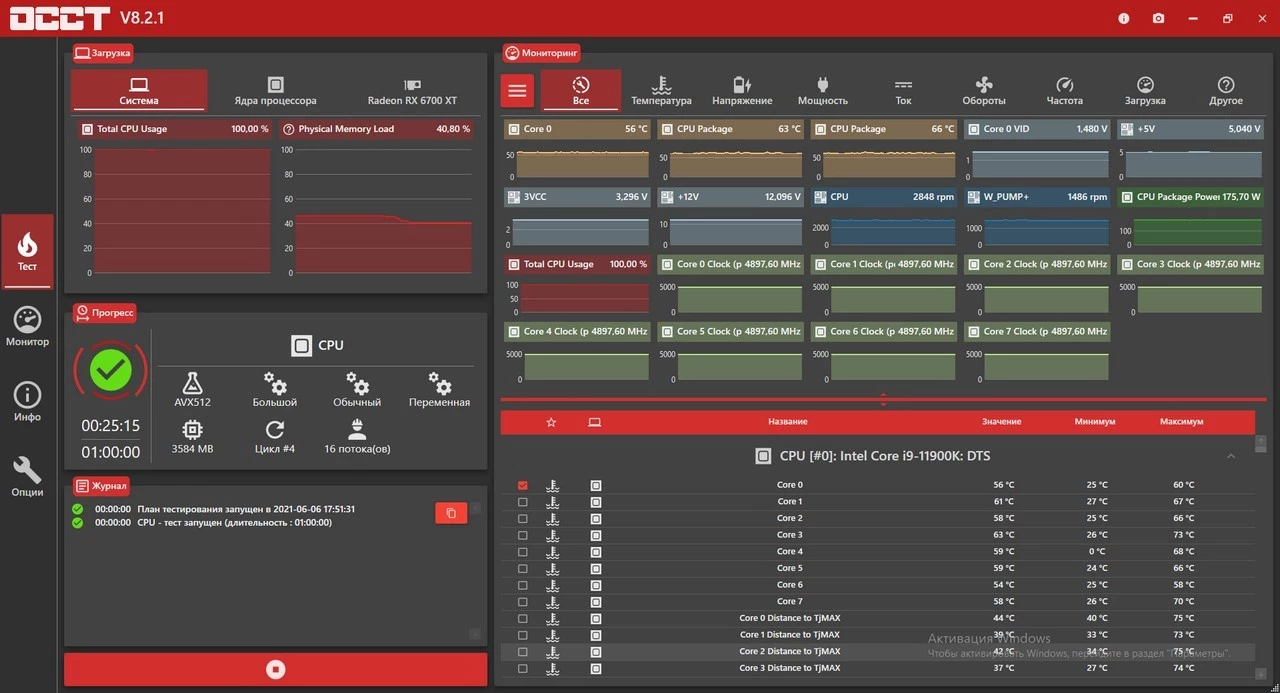
Task: Click the Большой data set setting
Action: (x=275, y=390)
